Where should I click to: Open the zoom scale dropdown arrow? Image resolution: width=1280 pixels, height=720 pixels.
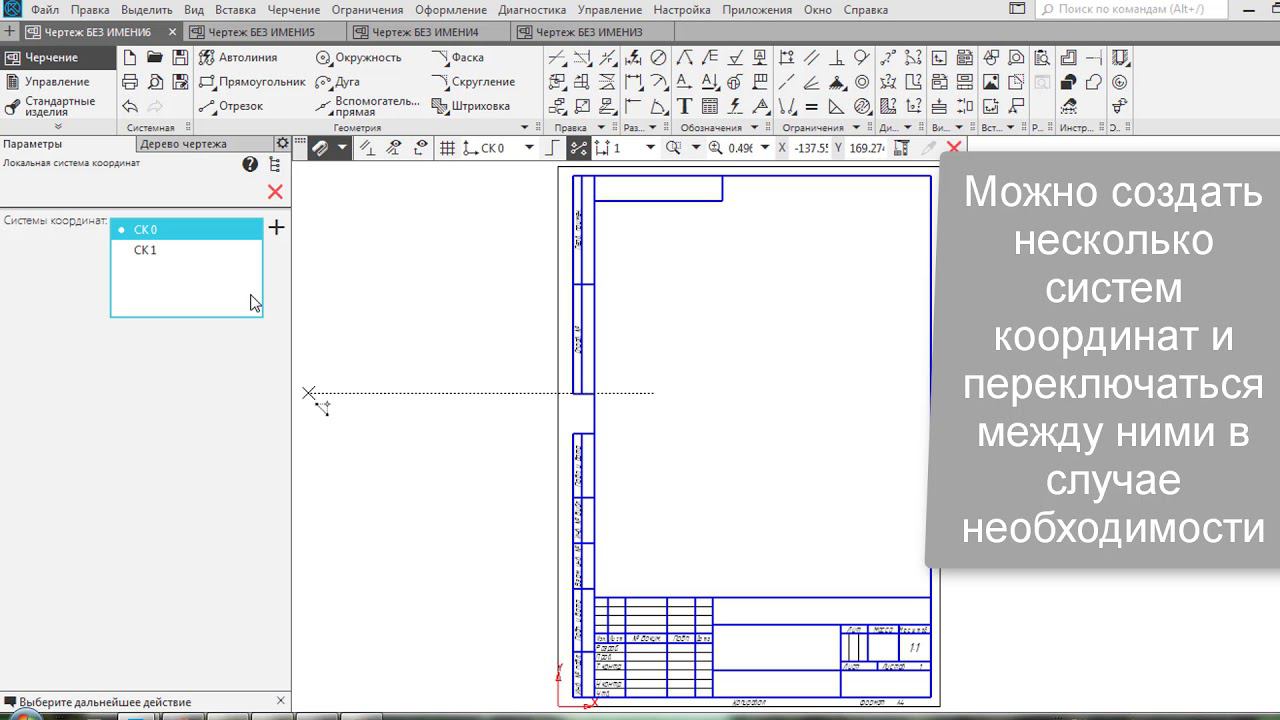[765, 148]
